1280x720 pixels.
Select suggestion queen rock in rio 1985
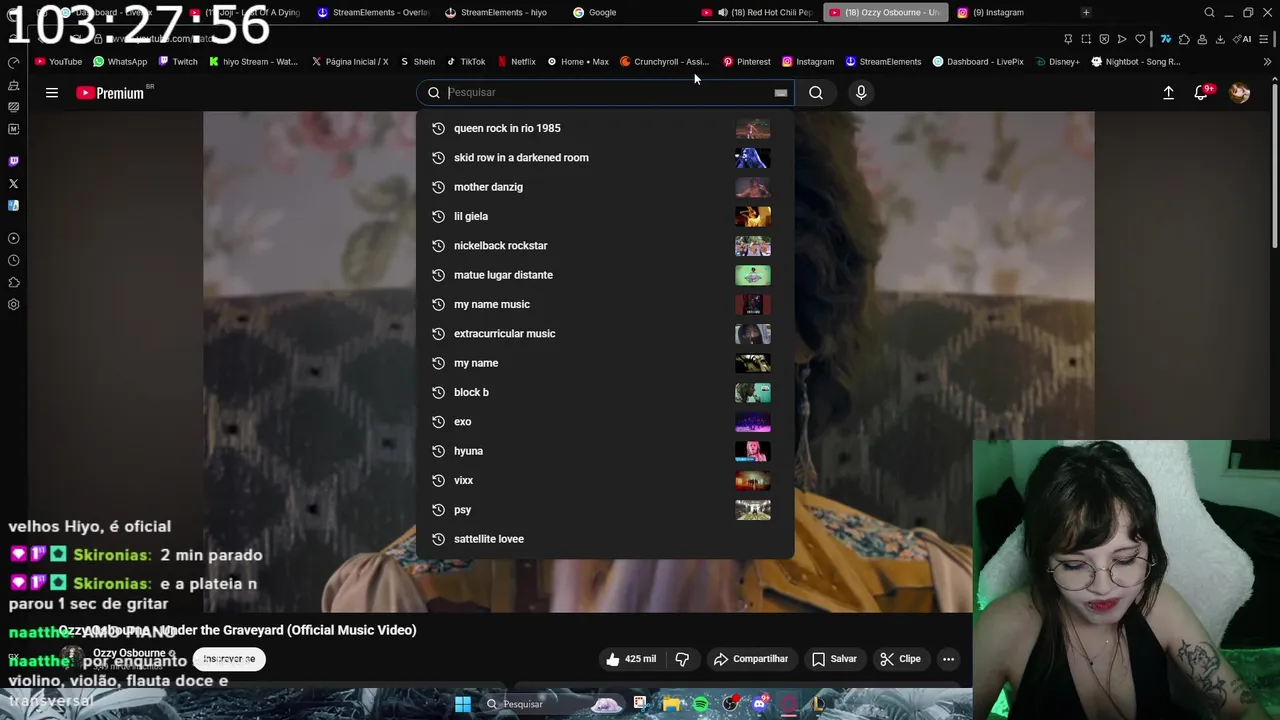tap(605, 128)
